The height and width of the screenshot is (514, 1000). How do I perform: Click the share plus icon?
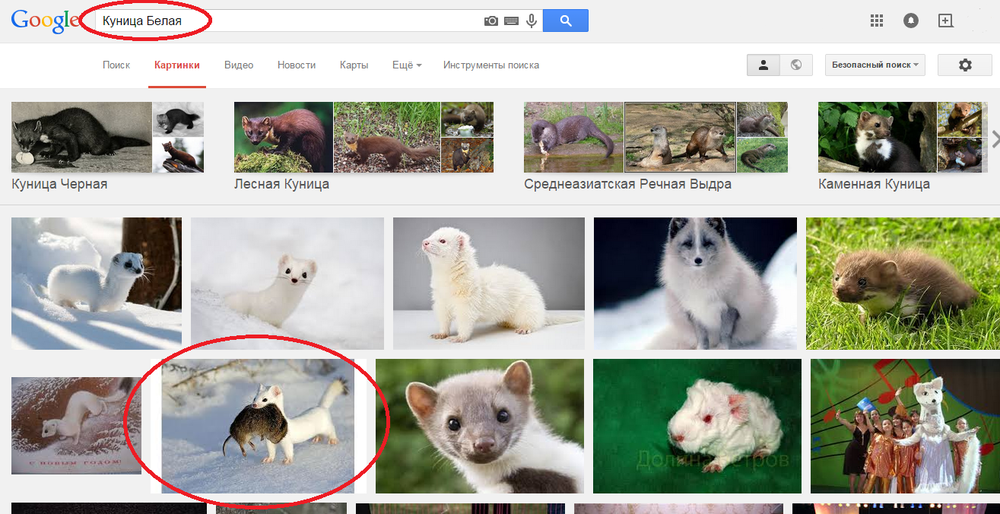coord(945,21)
